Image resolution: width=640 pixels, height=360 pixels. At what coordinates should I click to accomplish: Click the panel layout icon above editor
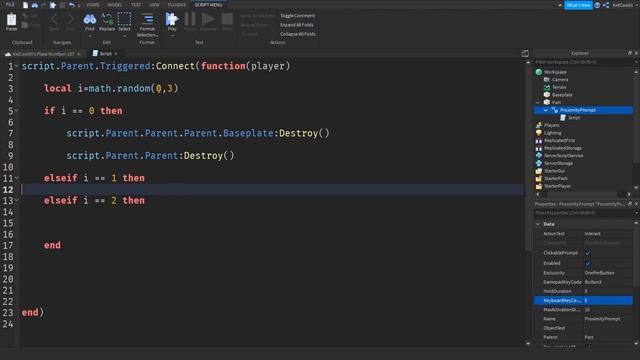(x=525, y=53)
